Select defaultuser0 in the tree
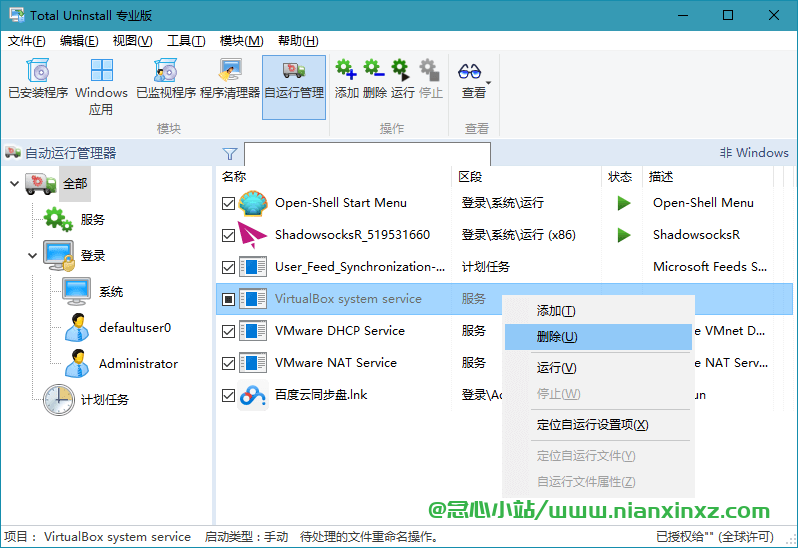This screenshot has width=798, height=548. click(135, 328)
